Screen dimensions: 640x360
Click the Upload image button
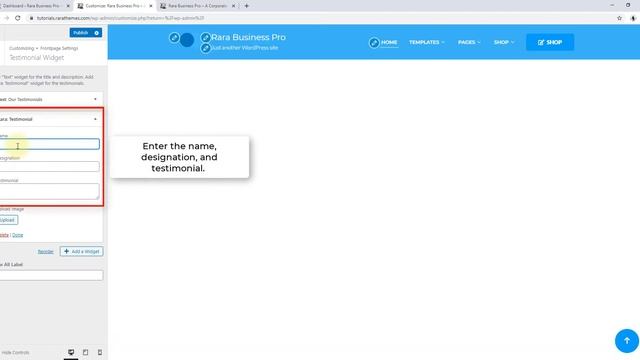(x=8, y=220)
